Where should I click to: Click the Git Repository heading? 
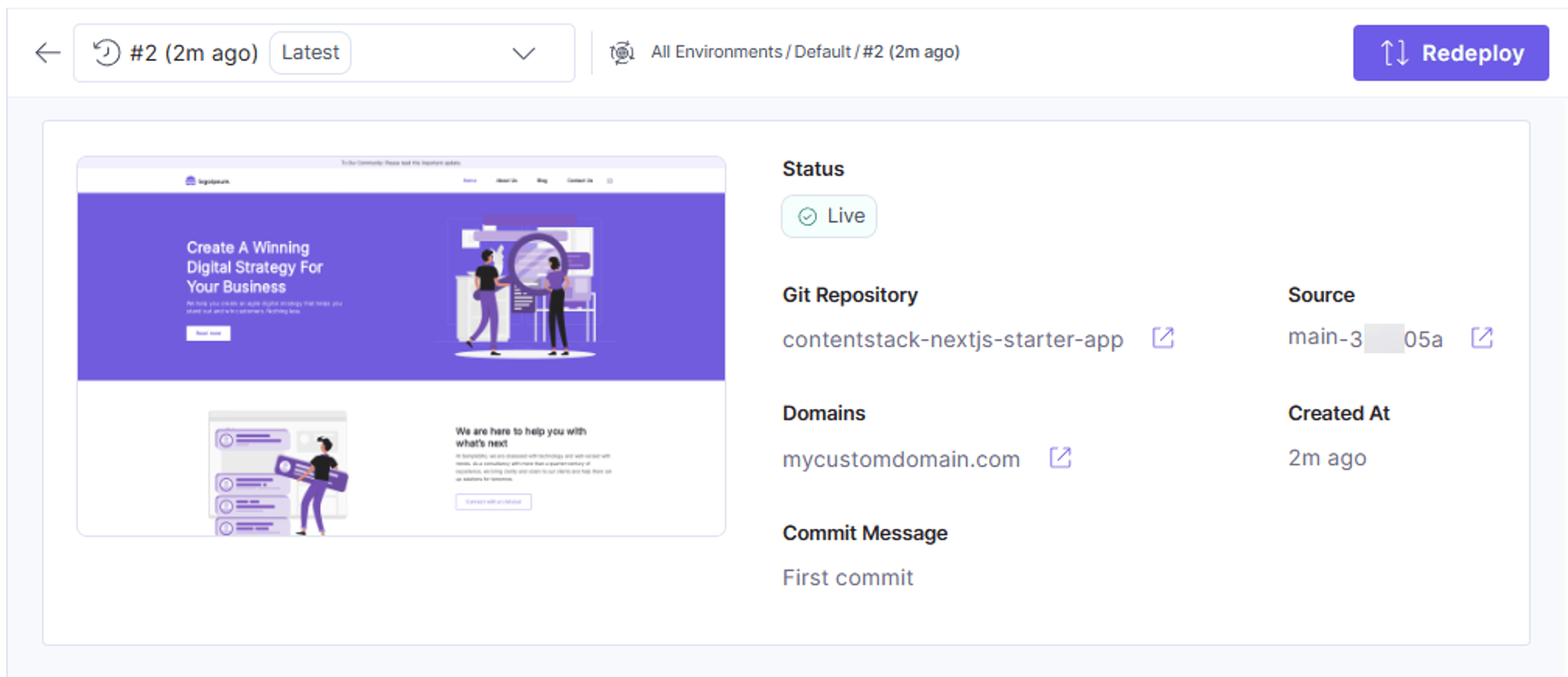point(850,295)
